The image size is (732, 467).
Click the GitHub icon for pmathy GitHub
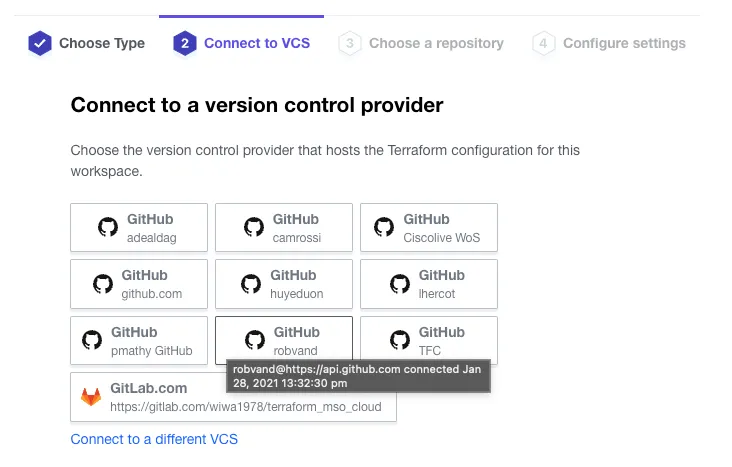91,341
